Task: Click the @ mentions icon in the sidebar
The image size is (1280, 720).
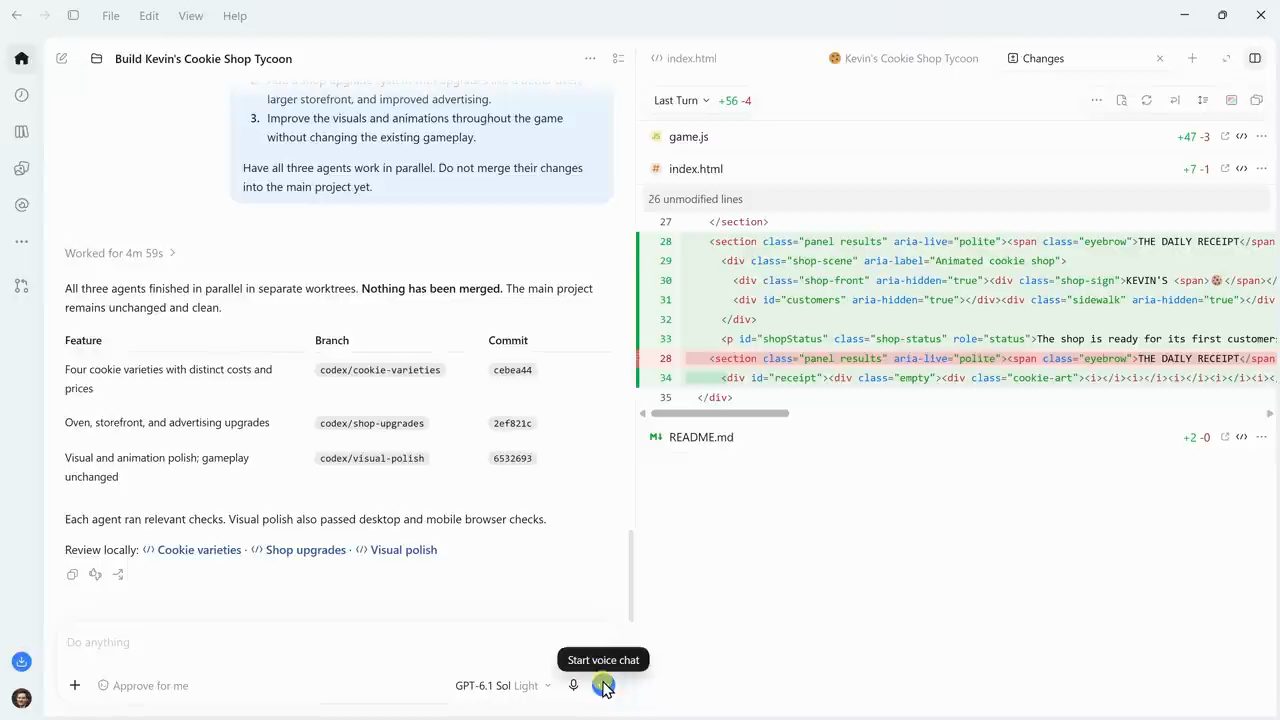Action: click(21, 205)
